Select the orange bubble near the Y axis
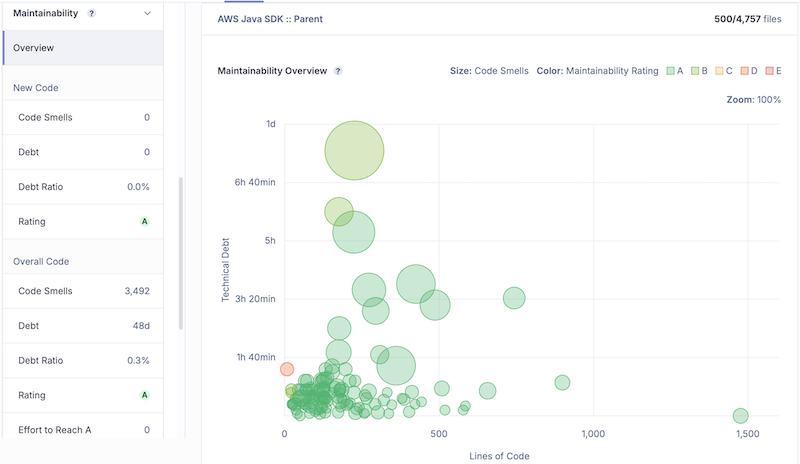 [287, 370]
